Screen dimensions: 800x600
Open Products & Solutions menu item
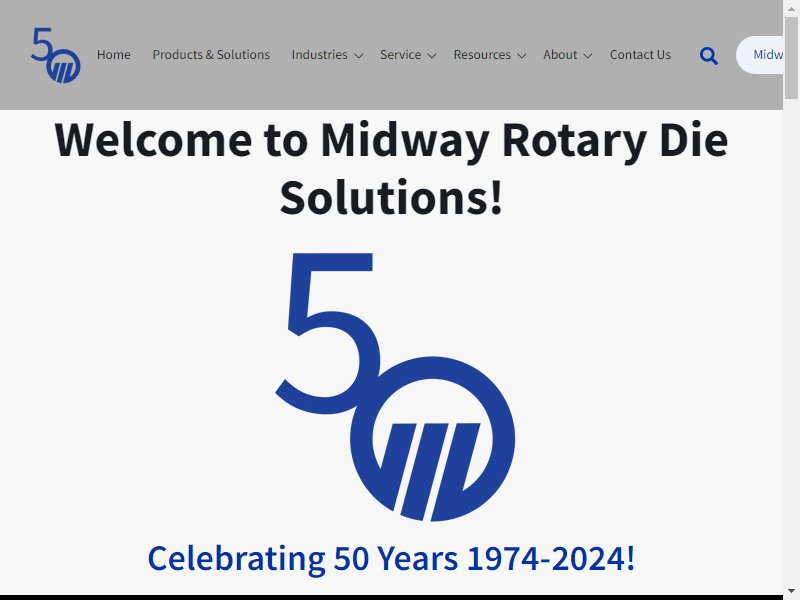pos(211,55)
